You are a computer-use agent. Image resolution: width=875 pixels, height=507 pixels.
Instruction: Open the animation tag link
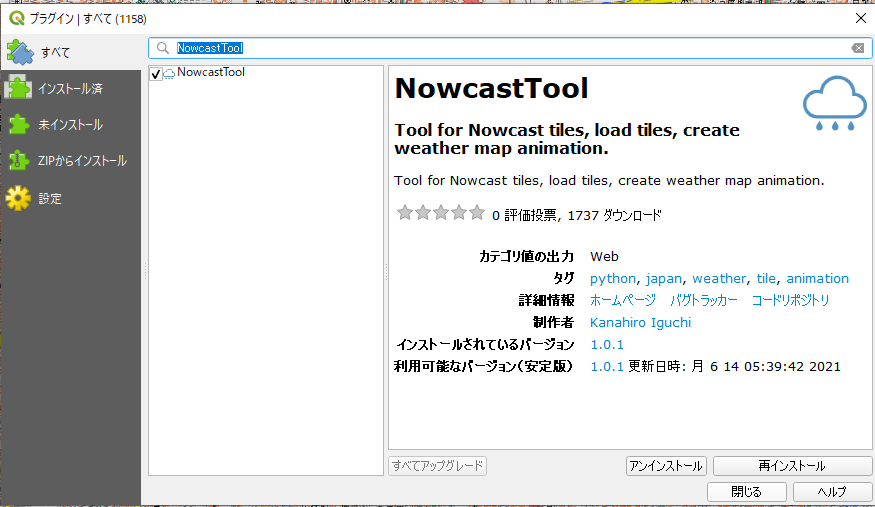818,278
